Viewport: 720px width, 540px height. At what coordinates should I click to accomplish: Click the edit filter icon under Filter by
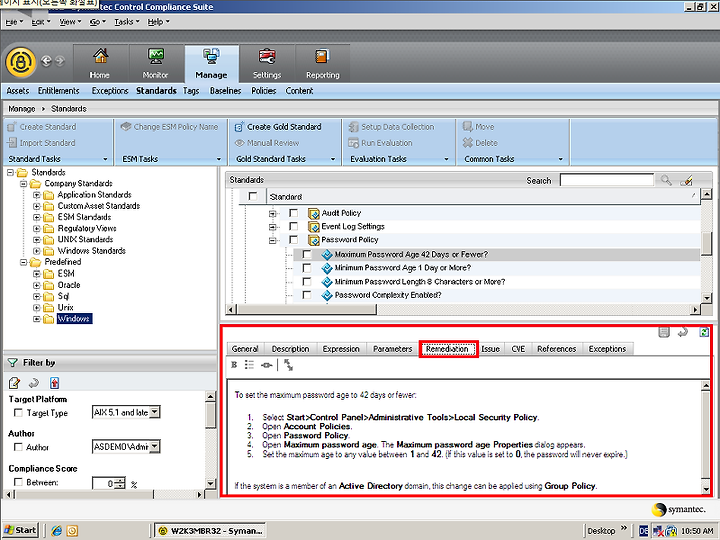pos(14,382)
